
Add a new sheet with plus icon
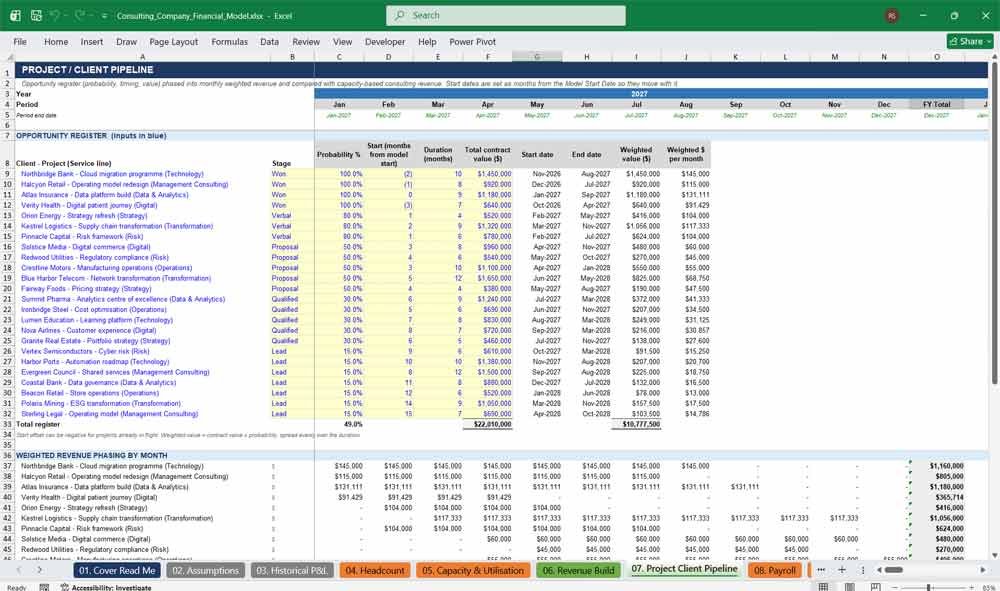tap(842, 570)
